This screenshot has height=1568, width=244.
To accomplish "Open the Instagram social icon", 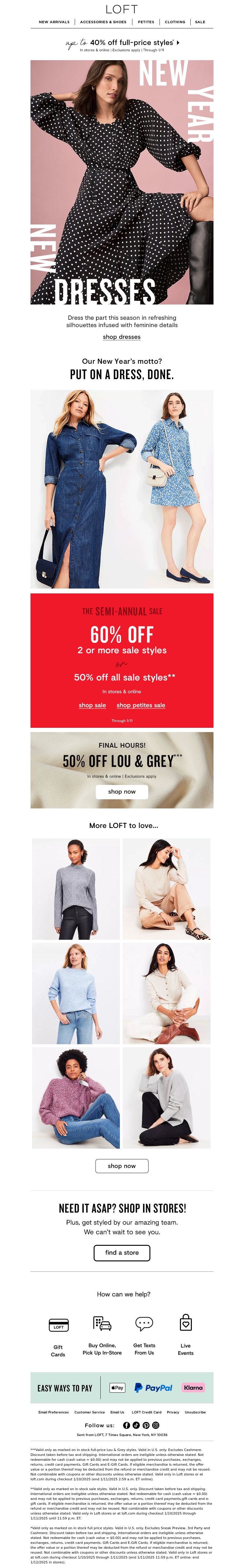I will [x=156, y=1425].
